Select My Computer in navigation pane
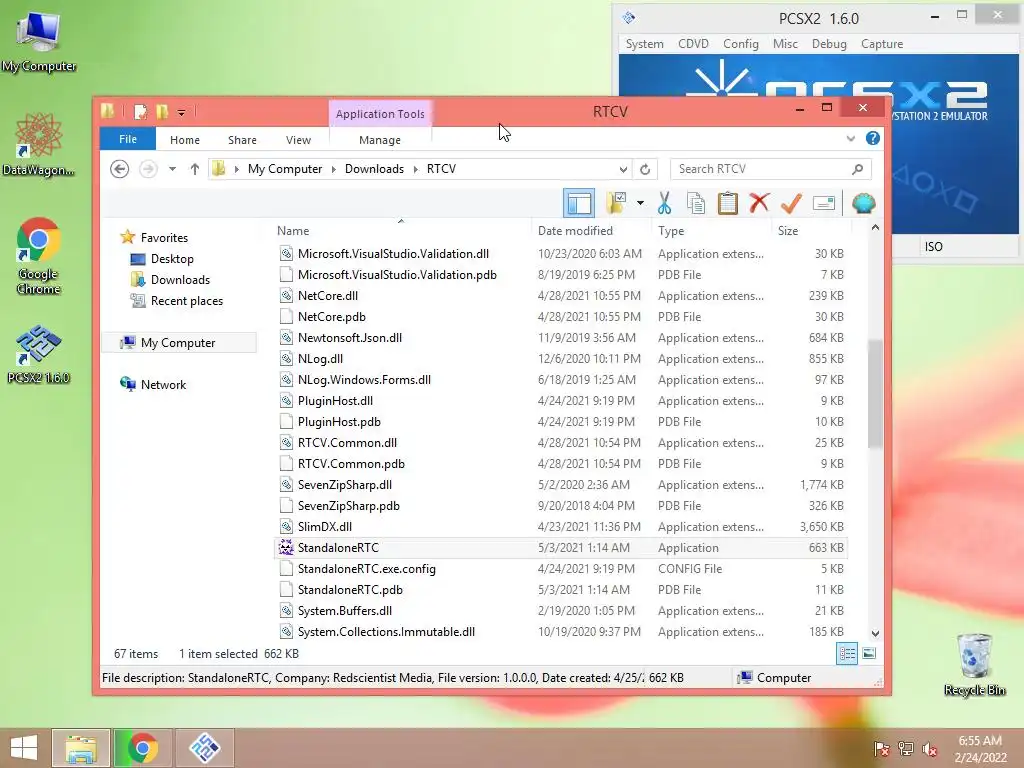The width and height of the screenshot is (1024, 768). 178,343
